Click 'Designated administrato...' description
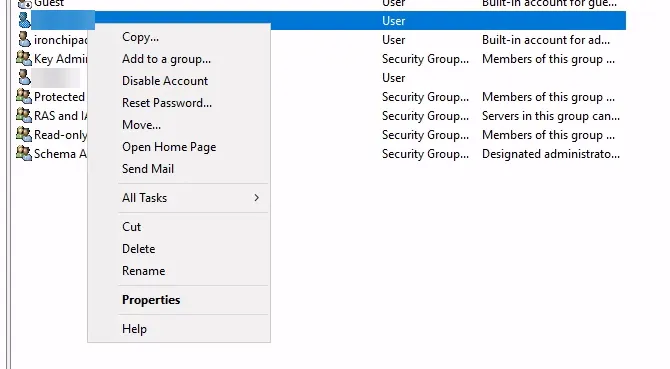This screenshot has height=369, width=670. pyautogui.click(x=551, y=154)
